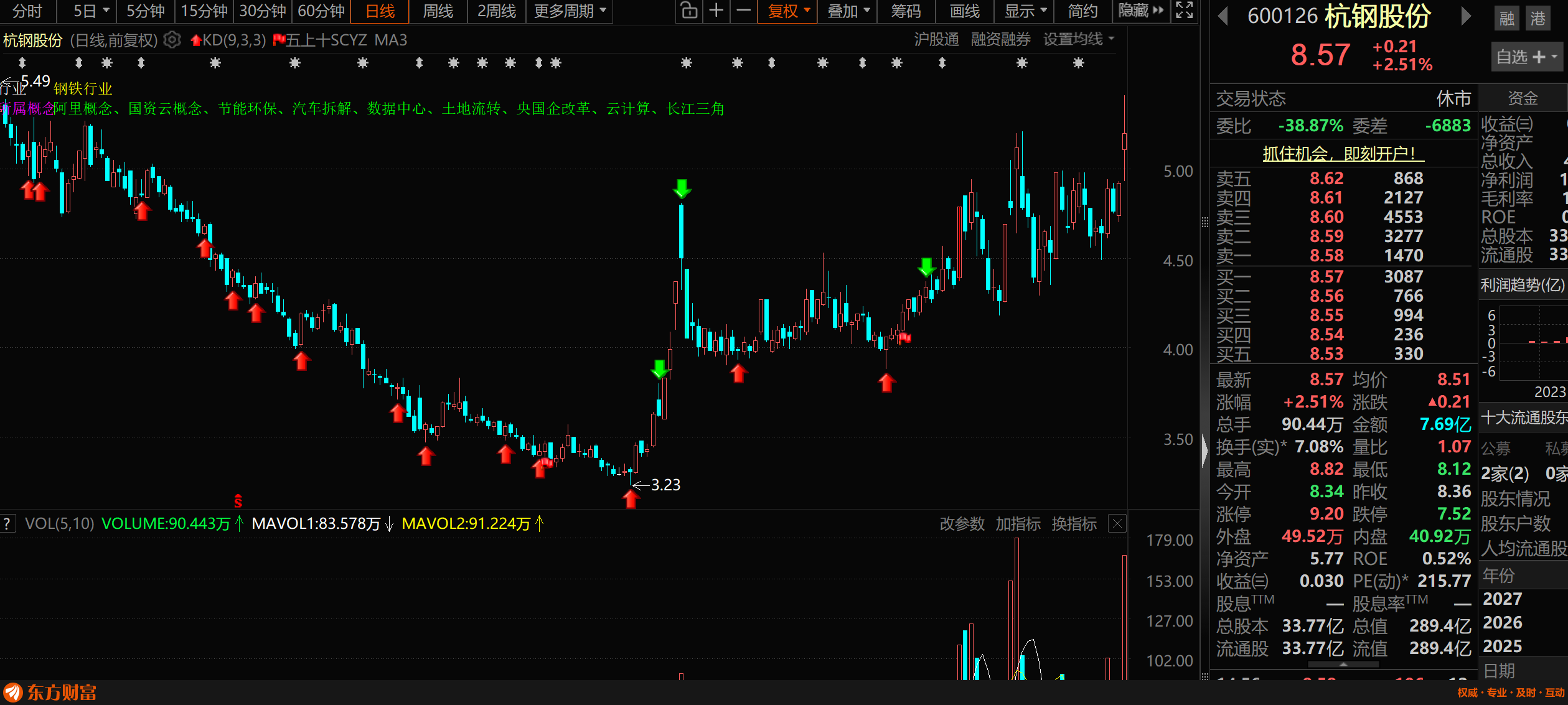Go to previous stock with left arrow

click(1223, 16)
